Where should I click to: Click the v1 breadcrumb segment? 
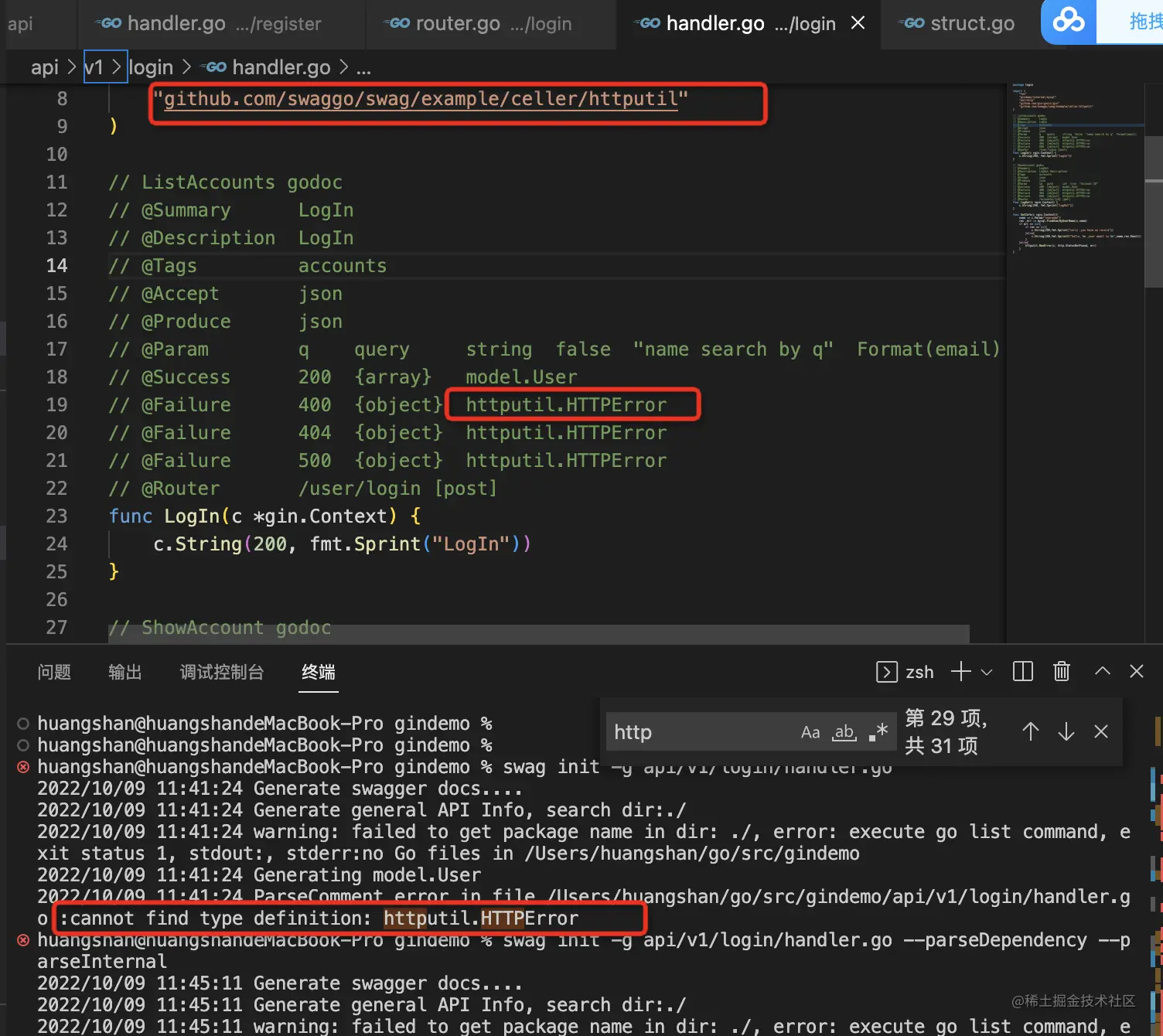(94, 68)
